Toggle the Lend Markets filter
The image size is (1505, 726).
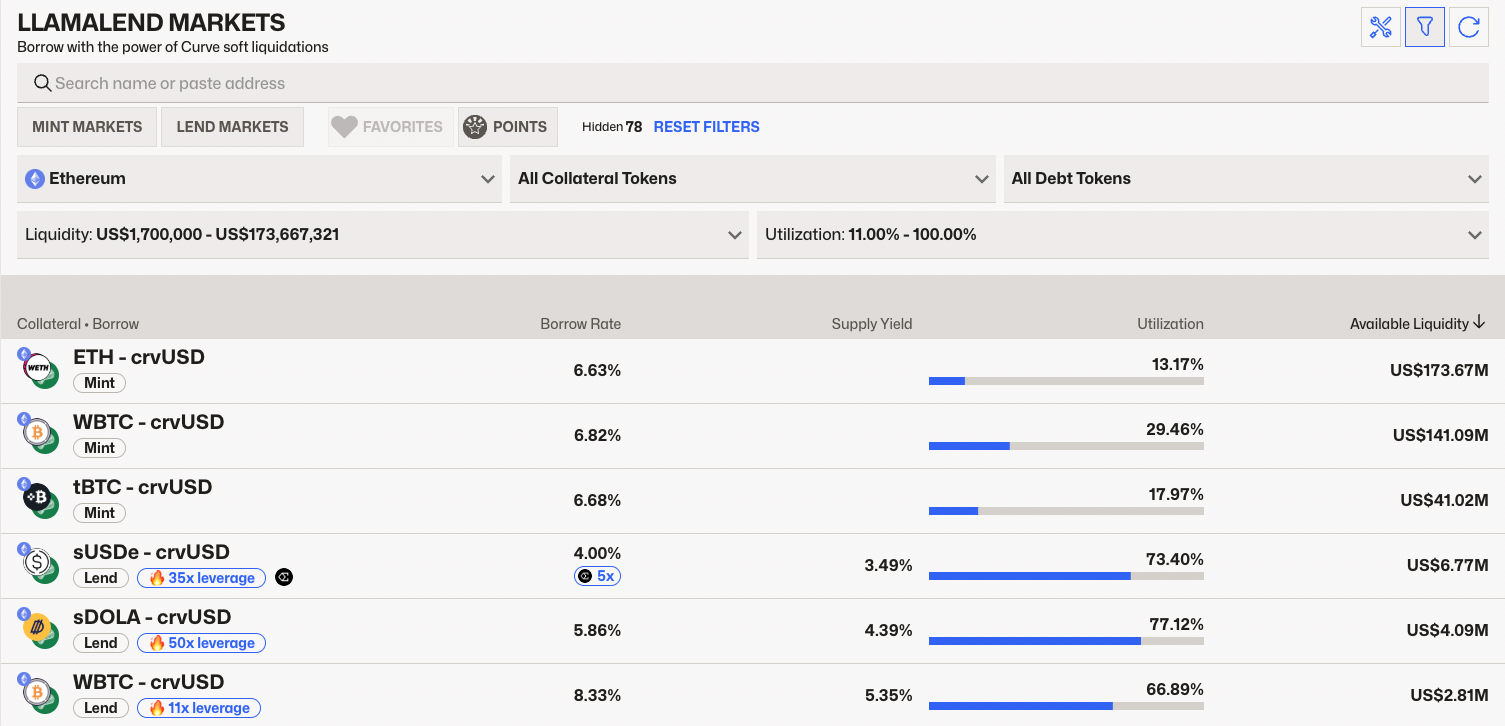(x=232, y=127)
